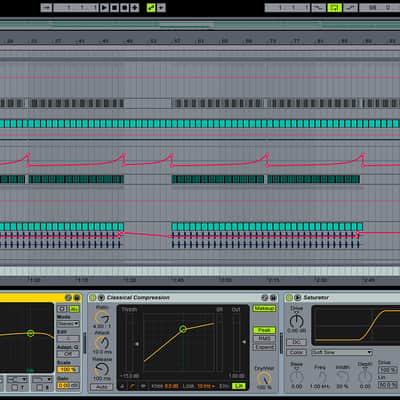Save the Classical Compression preset
400x400 pixels.
click(x=273, y=297)
